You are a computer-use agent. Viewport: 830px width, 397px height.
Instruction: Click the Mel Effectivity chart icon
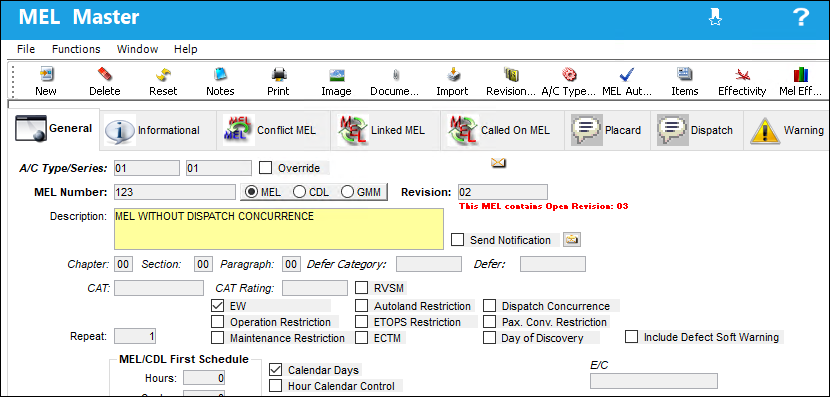tap(800, 74)
